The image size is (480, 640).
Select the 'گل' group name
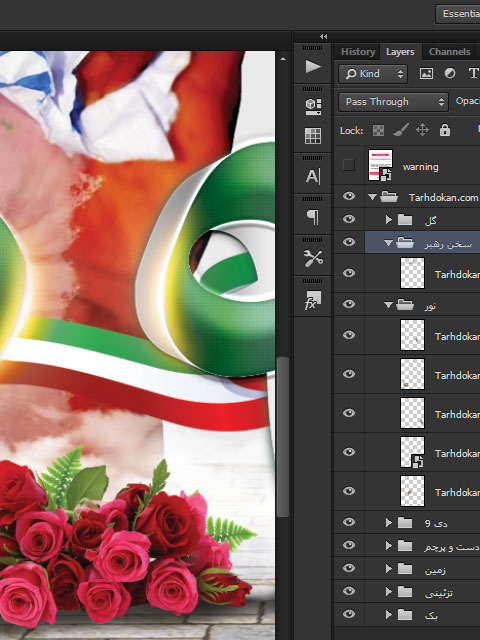point(431,221)
